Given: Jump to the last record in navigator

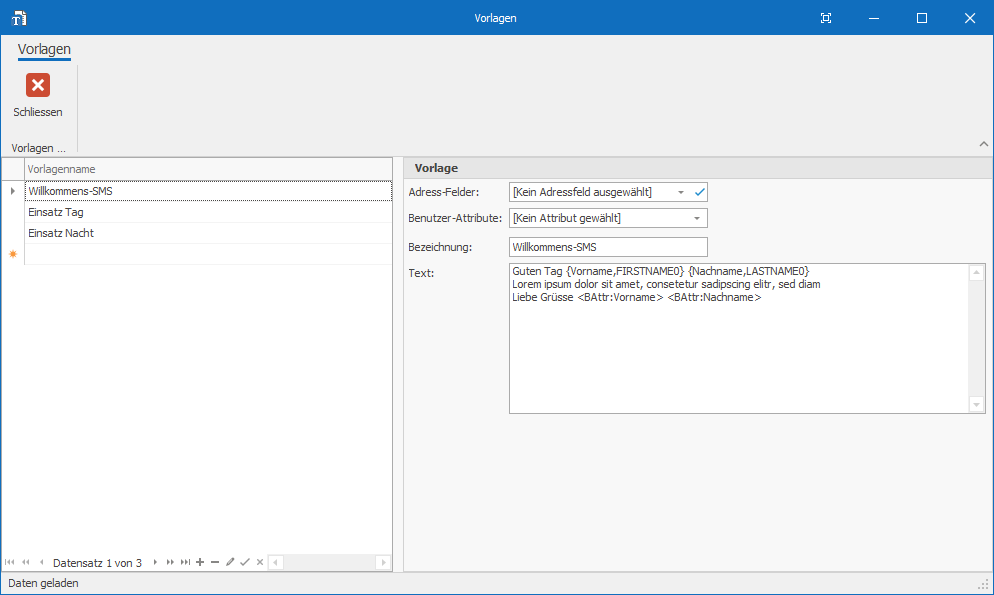Looking at the screenshot, I should (x=185, y=563).
